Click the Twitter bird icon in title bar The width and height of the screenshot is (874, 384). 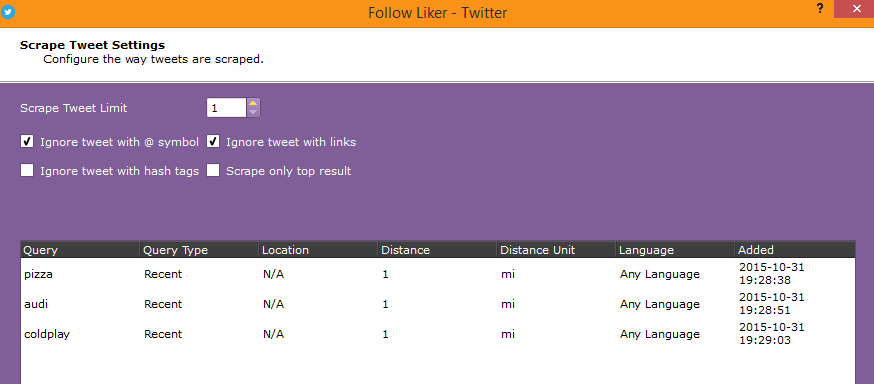(x=7, y=12)
